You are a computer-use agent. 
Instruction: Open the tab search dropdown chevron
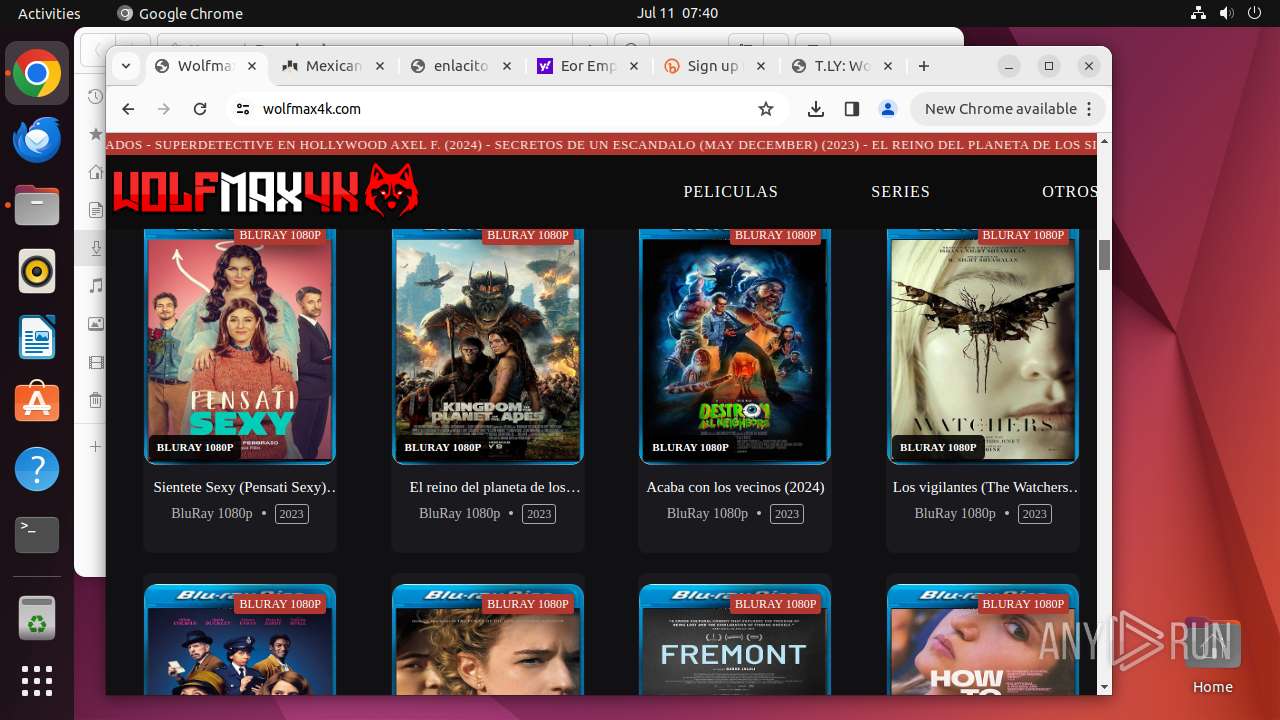126,66
